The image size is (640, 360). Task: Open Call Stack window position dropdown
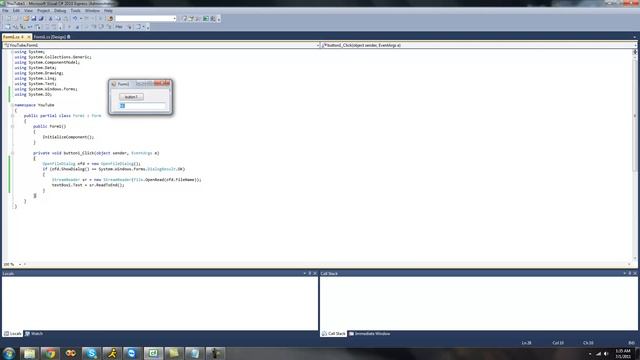[625, 273]
